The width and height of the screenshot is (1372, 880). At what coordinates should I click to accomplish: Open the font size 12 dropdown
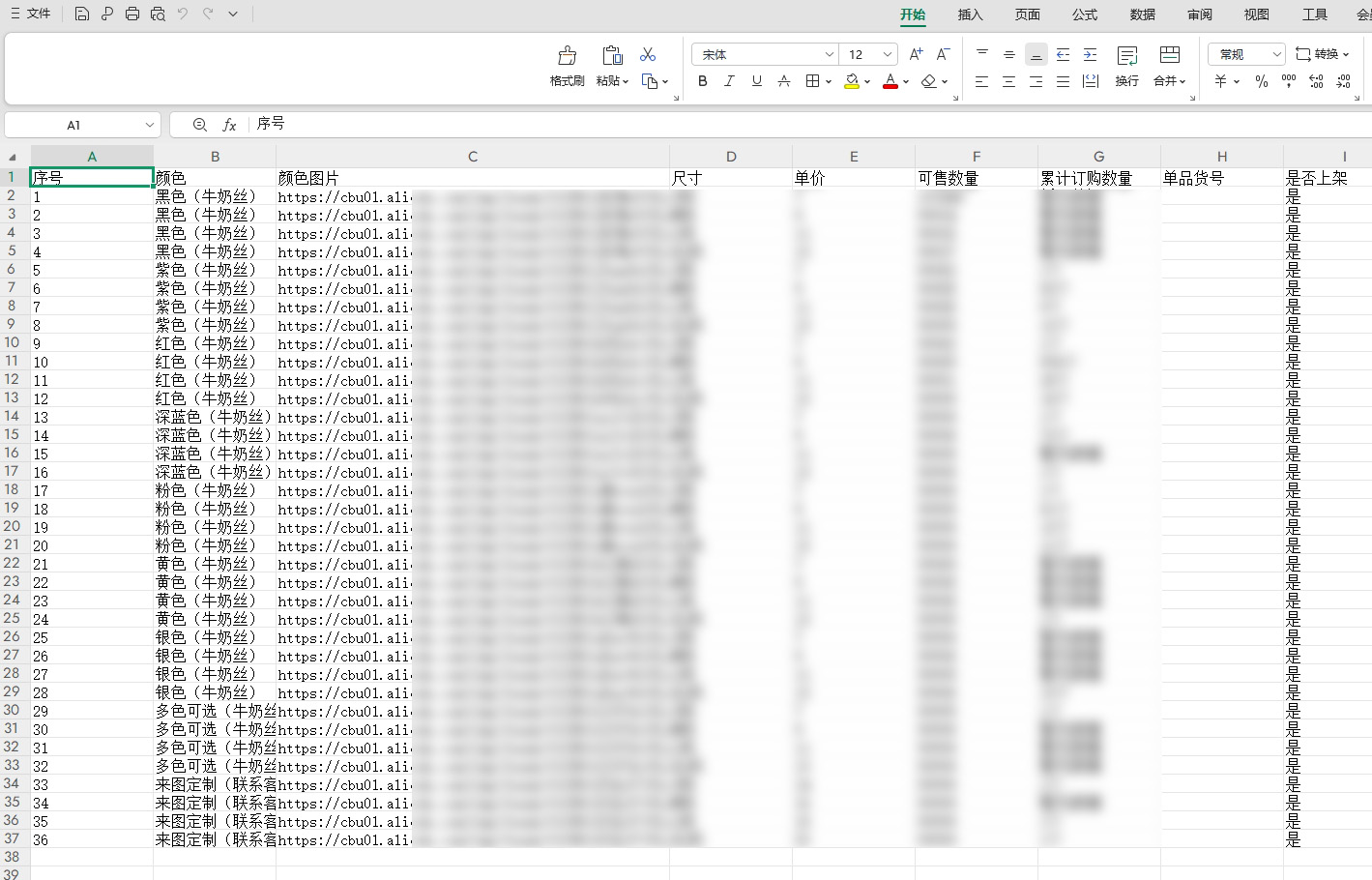pos(888,54)
